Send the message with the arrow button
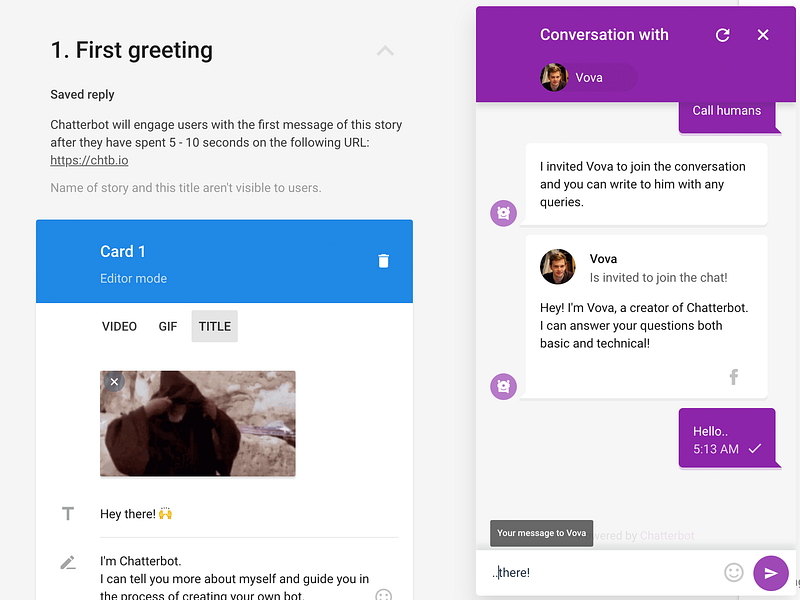800x600 pixels. [x=770, y=573]
